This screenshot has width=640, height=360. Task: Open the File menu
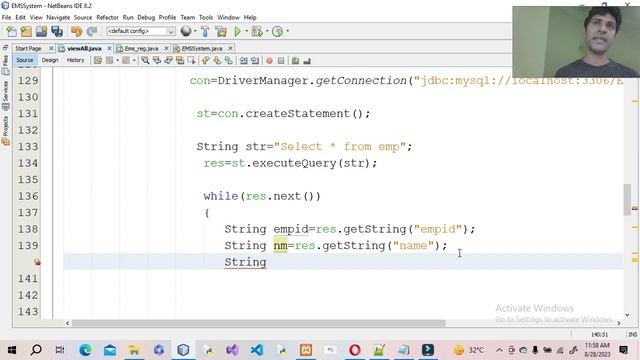pos(6,18)
